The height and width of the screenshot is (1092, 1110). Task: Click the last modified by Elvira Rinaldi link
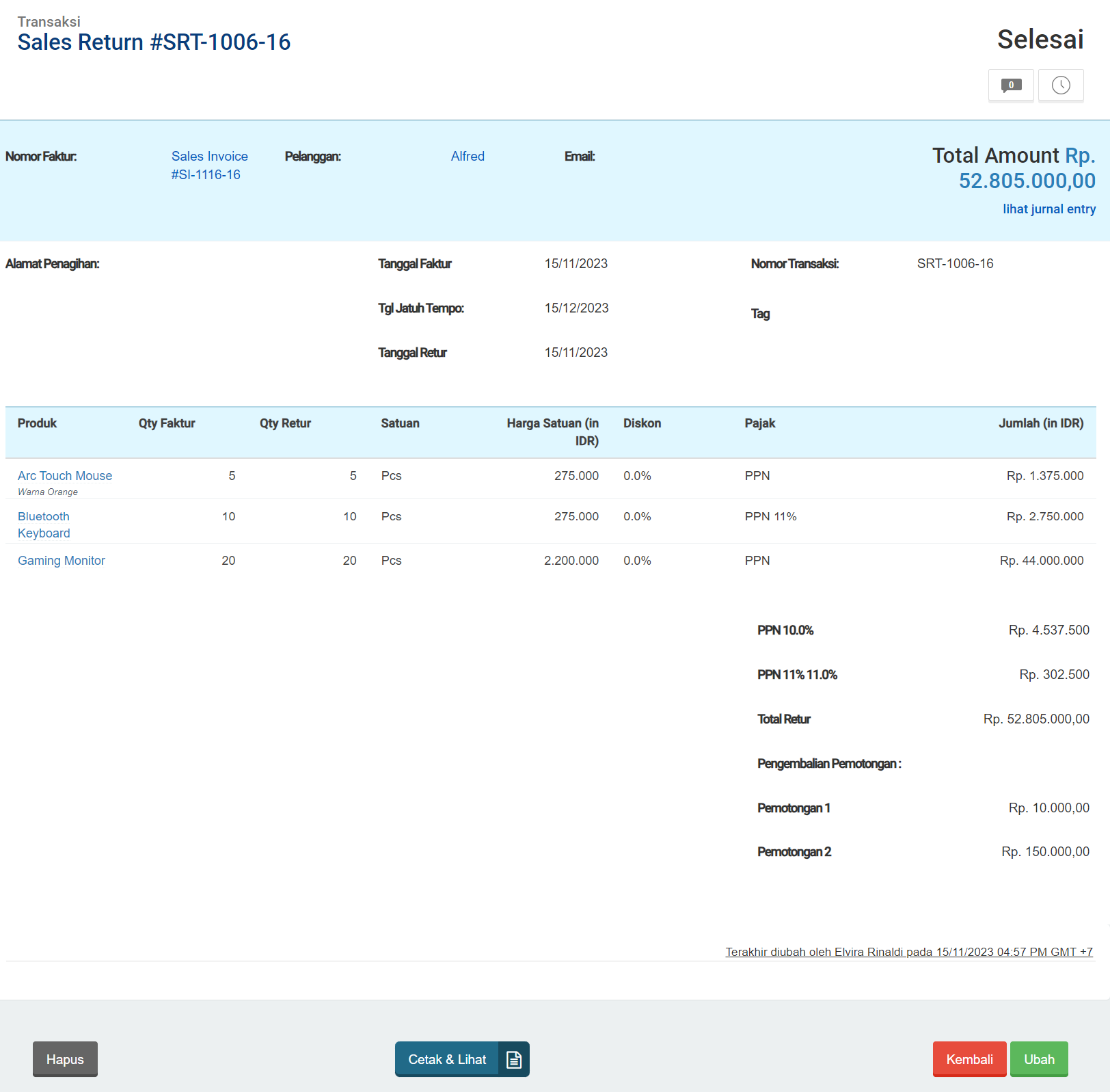908,952
